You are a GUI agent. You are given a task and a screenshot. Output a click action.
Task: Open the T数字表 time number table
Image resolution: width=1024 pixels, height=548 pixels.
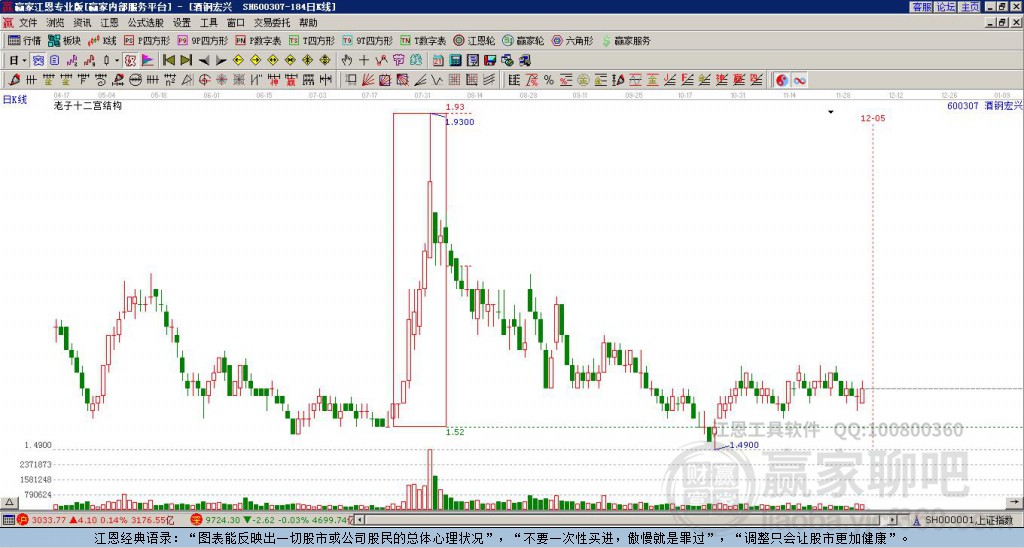(x=423, y=40)
